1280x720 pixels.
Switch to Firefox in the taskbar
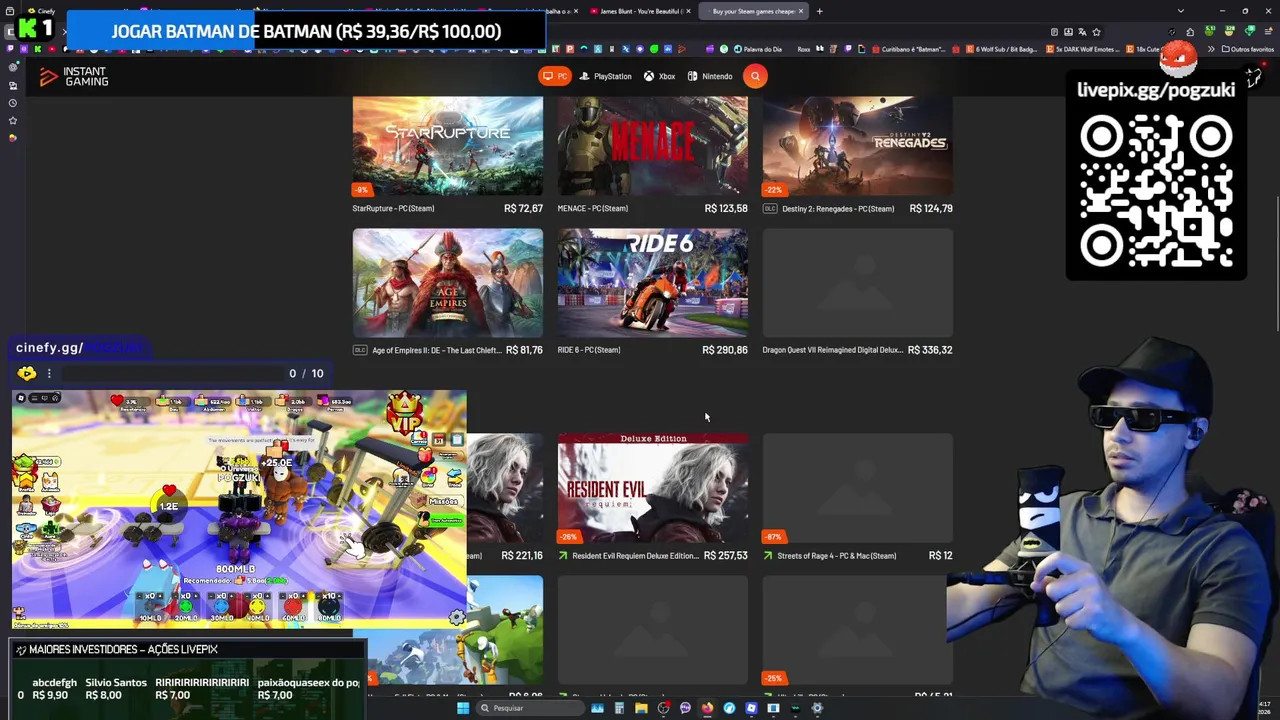coord(707,708)
